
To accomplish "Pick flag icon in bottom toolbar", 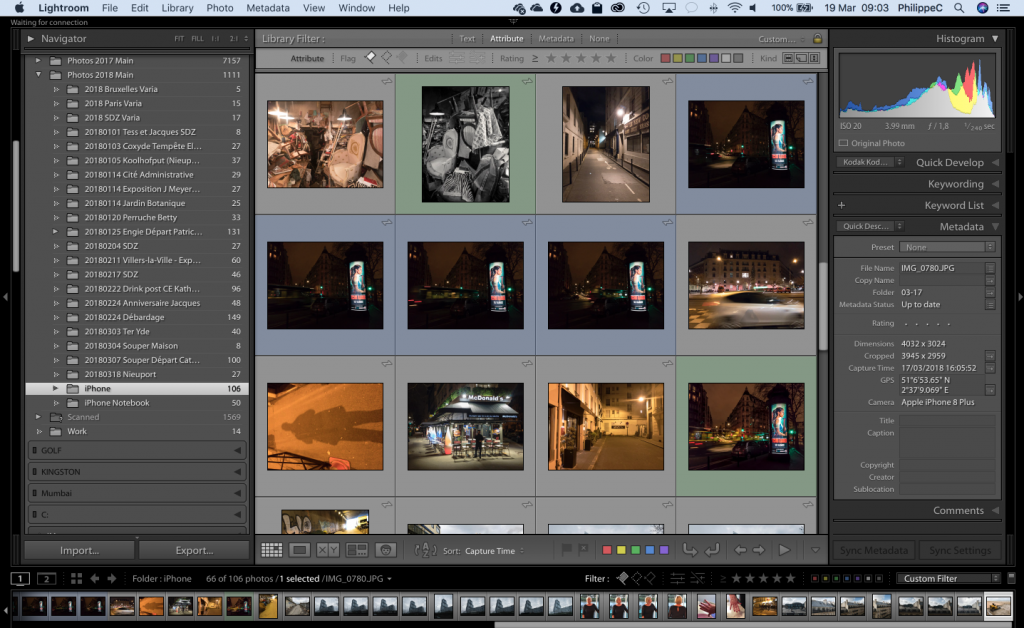I will (566, 550).
